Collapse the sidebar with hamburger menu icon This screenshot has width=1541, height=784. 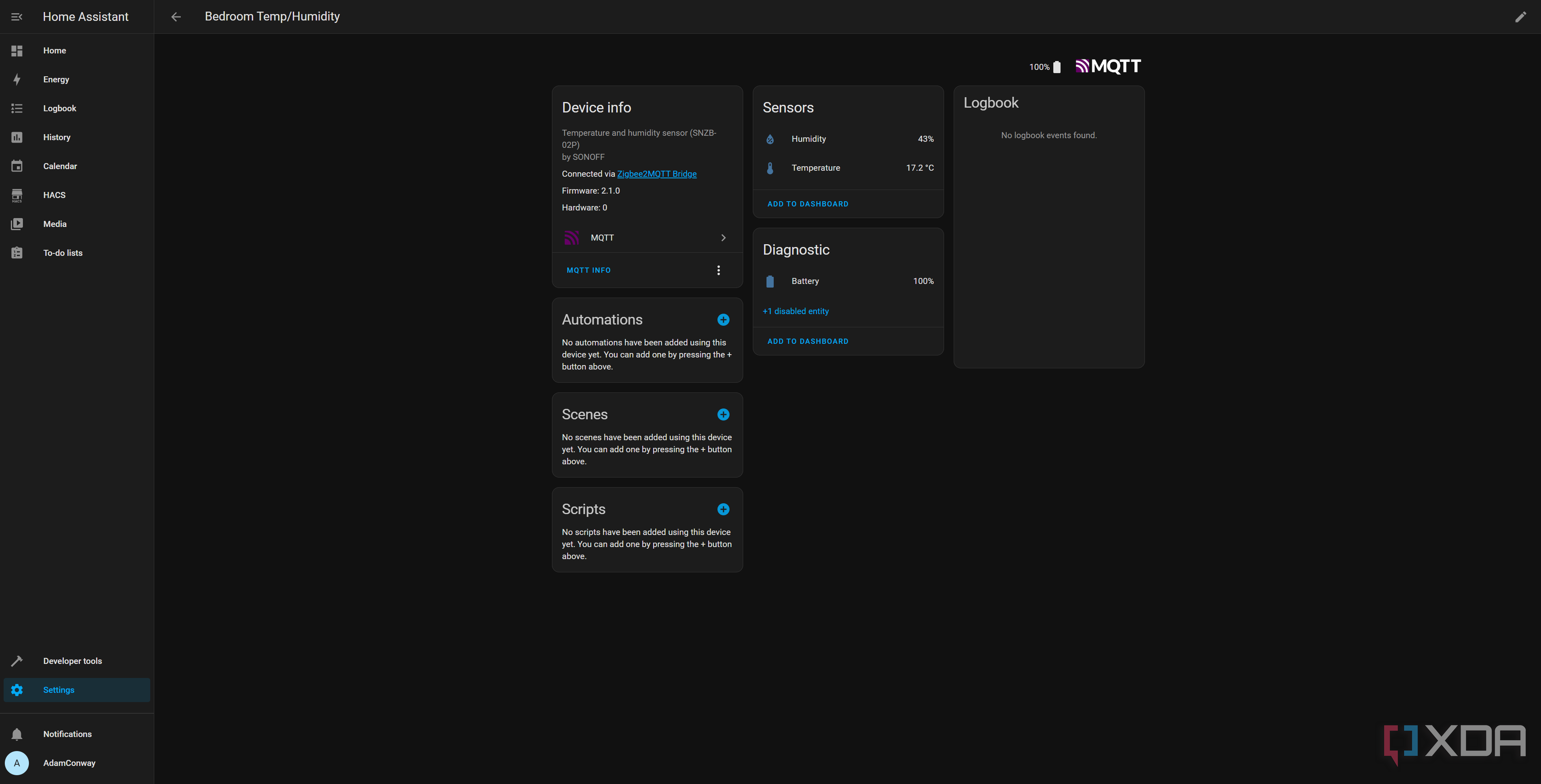(17, 17)
